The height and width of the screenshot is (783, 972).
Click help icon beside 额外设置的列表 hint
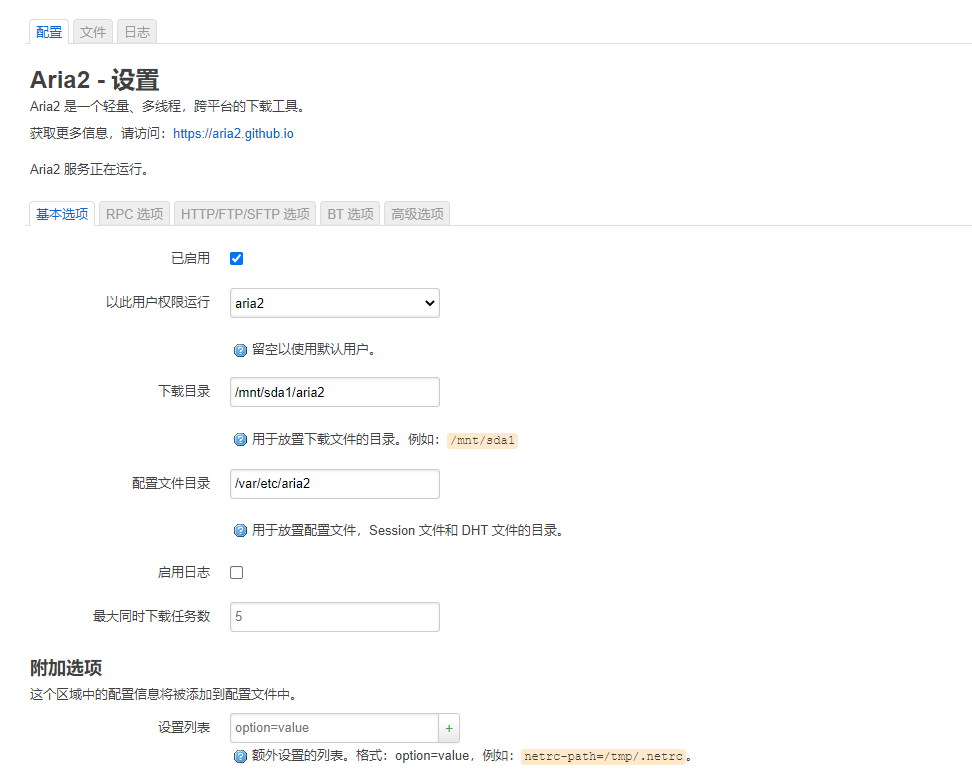click(x=240, y=756)
